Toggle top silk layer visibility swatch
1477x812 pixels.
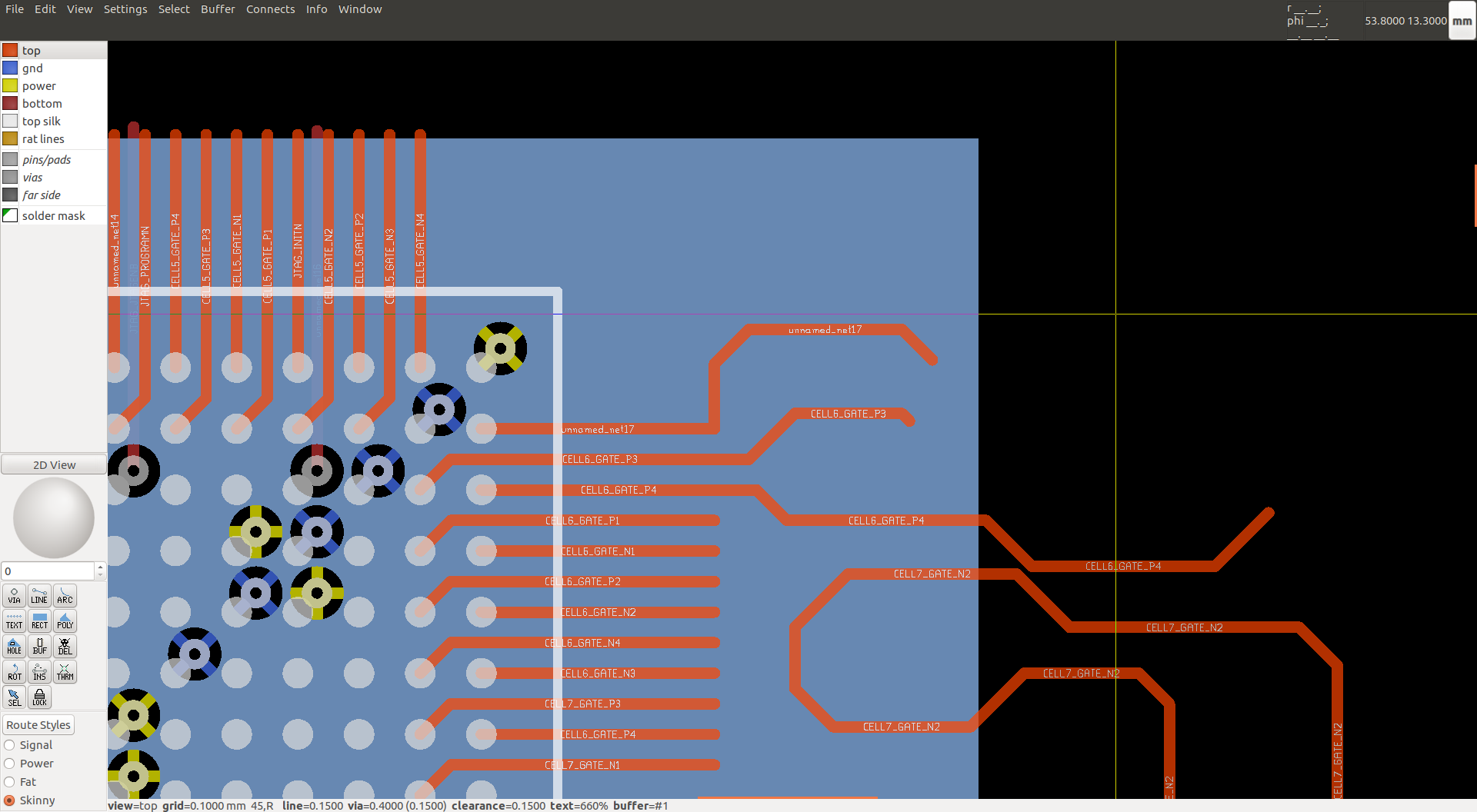click(x=10, y=121)
